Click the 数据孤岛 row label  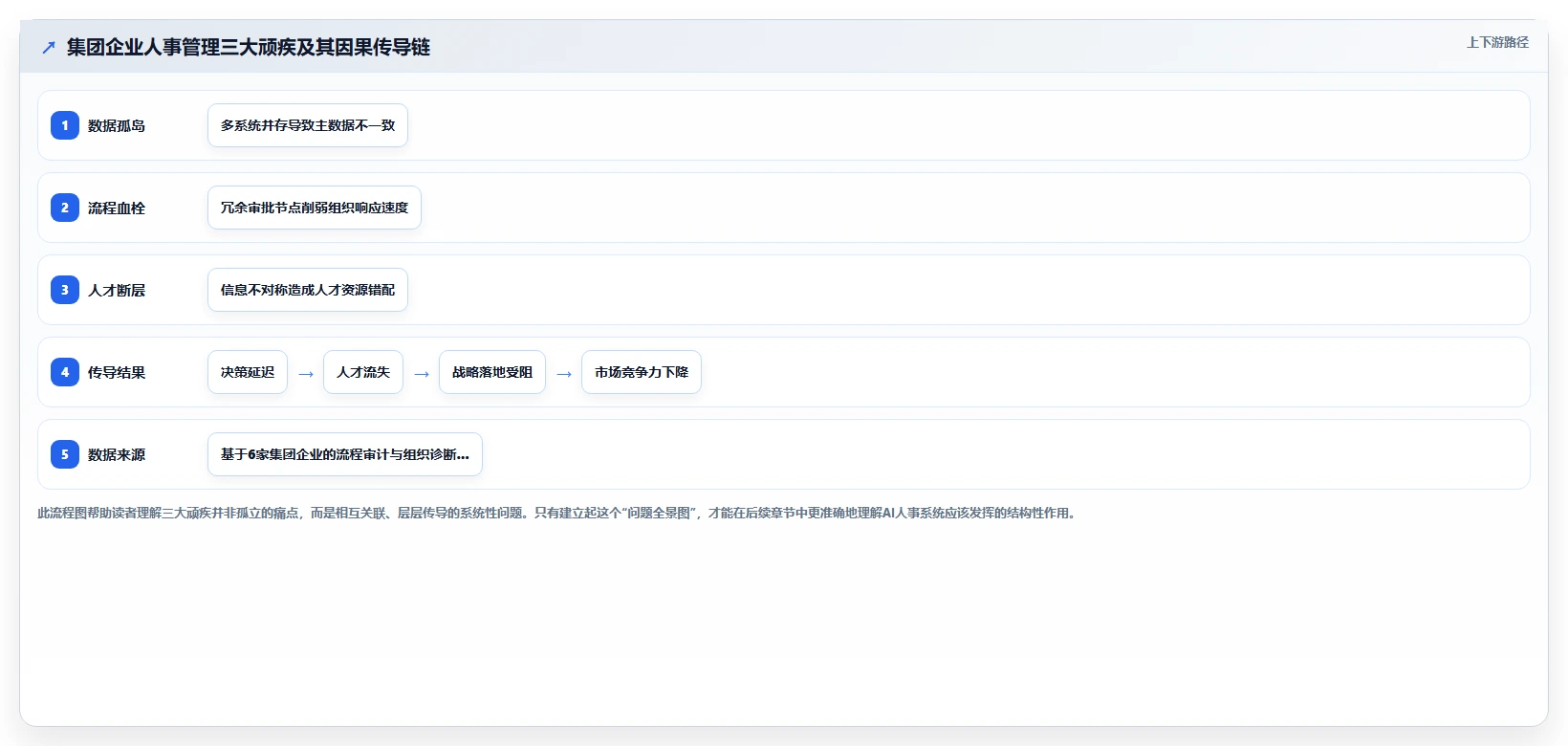(x=117, y=125)
